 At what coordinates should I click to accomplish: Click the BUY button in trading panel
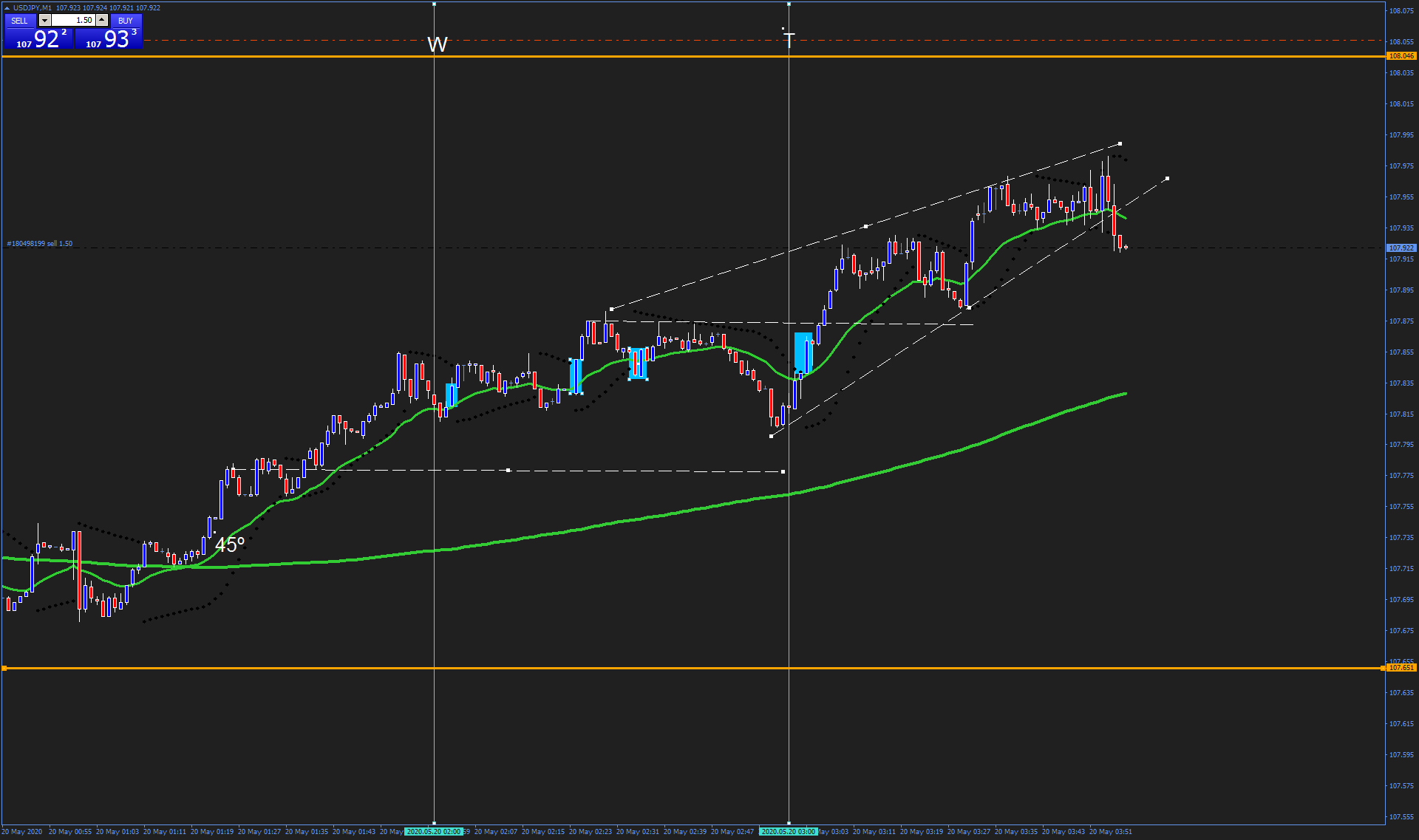pyautogui.click(x=126, y=21)
